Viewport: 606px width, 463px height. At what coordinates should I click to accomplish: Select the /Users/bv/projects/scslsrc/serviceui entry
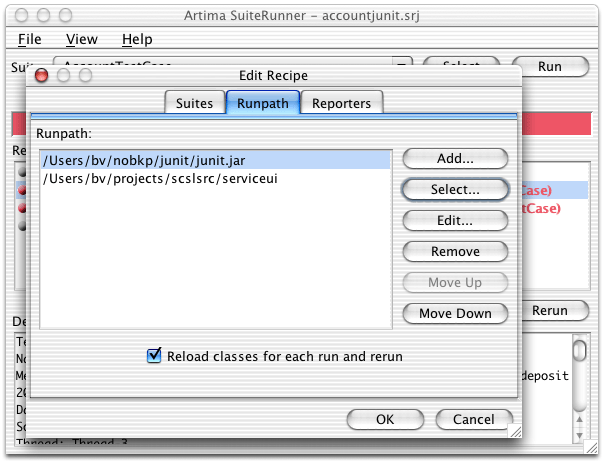click(x=216, y=179)
